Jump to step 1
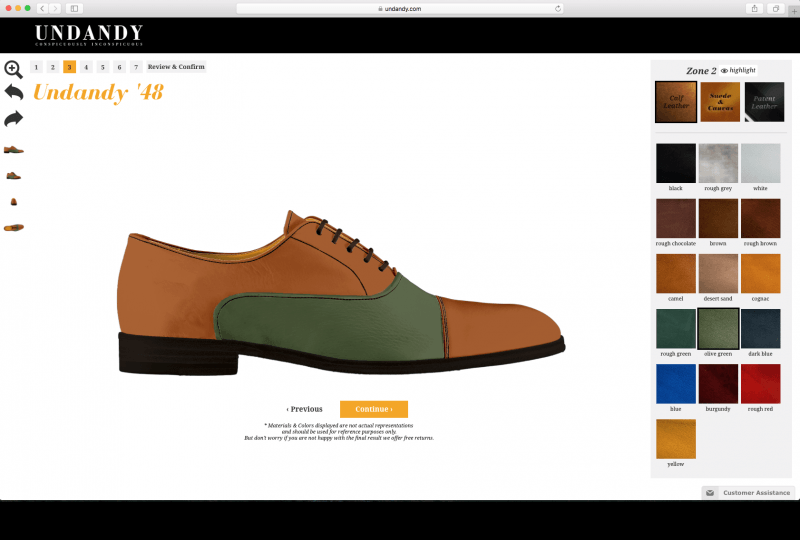The height and width of the screenshot is (540, 800). click(x=36, y=67)
